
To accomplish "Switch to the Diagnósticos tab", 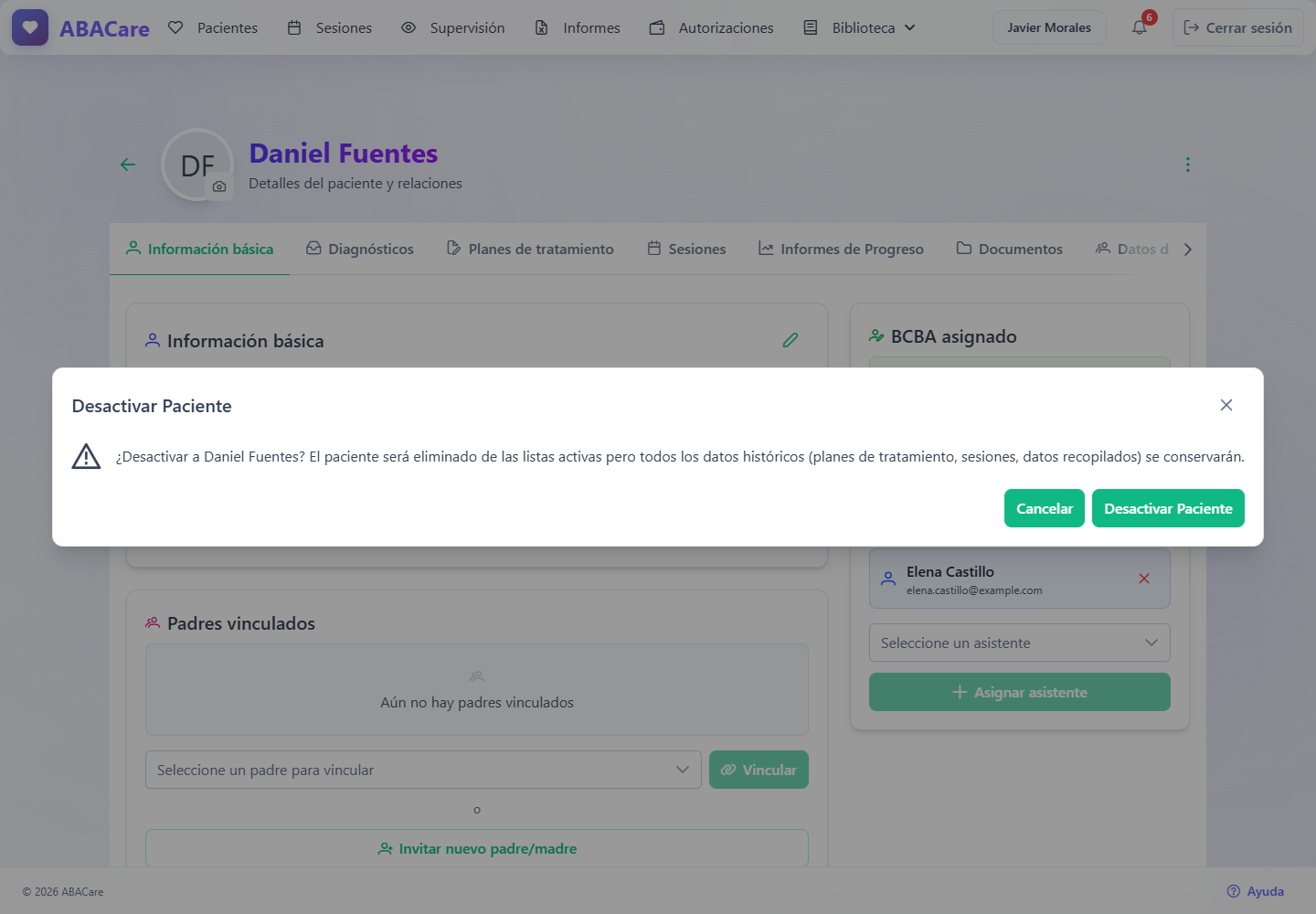I will pyautogui.click(x=360, y=249).
